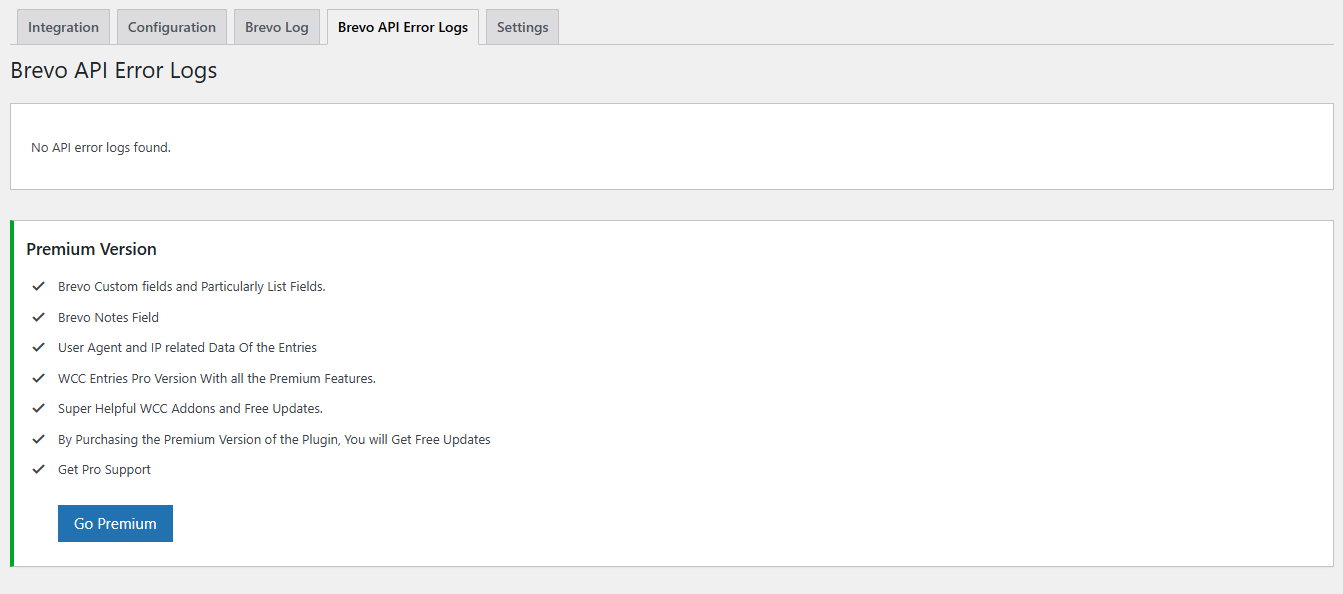This screenshot has height=594, width=1343.
Task: Click checkmark beside User Agent and IP line
Action: click(x=39, y=348)
